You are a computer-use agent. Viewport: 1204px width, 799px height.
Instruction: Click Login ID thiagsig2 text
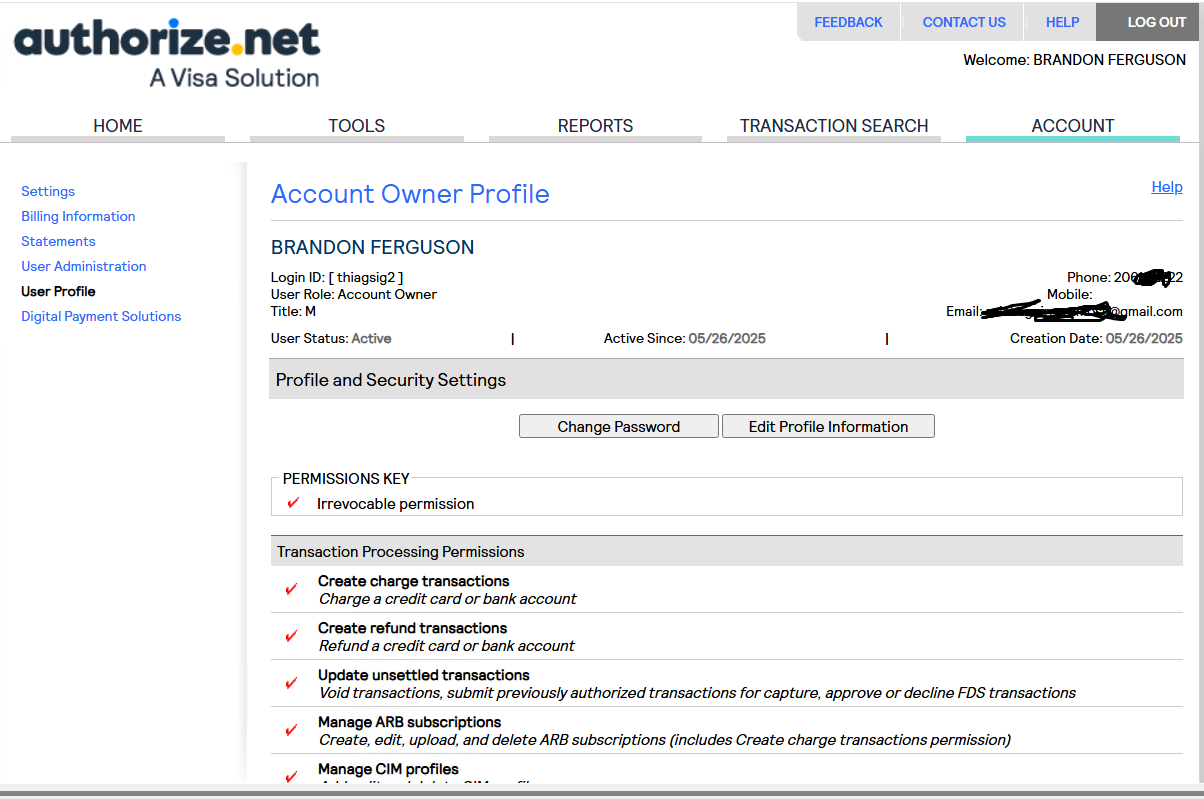[x=337, y=277]
